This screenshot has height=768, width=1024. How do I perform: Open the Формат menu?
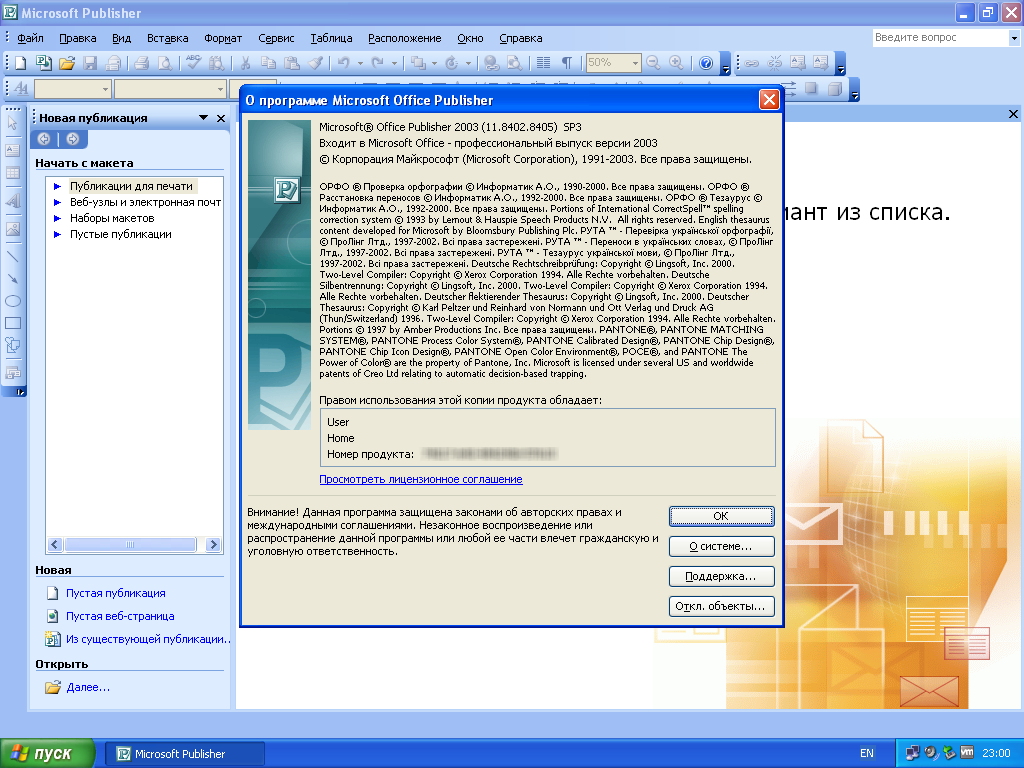click(x=223, y=39)
